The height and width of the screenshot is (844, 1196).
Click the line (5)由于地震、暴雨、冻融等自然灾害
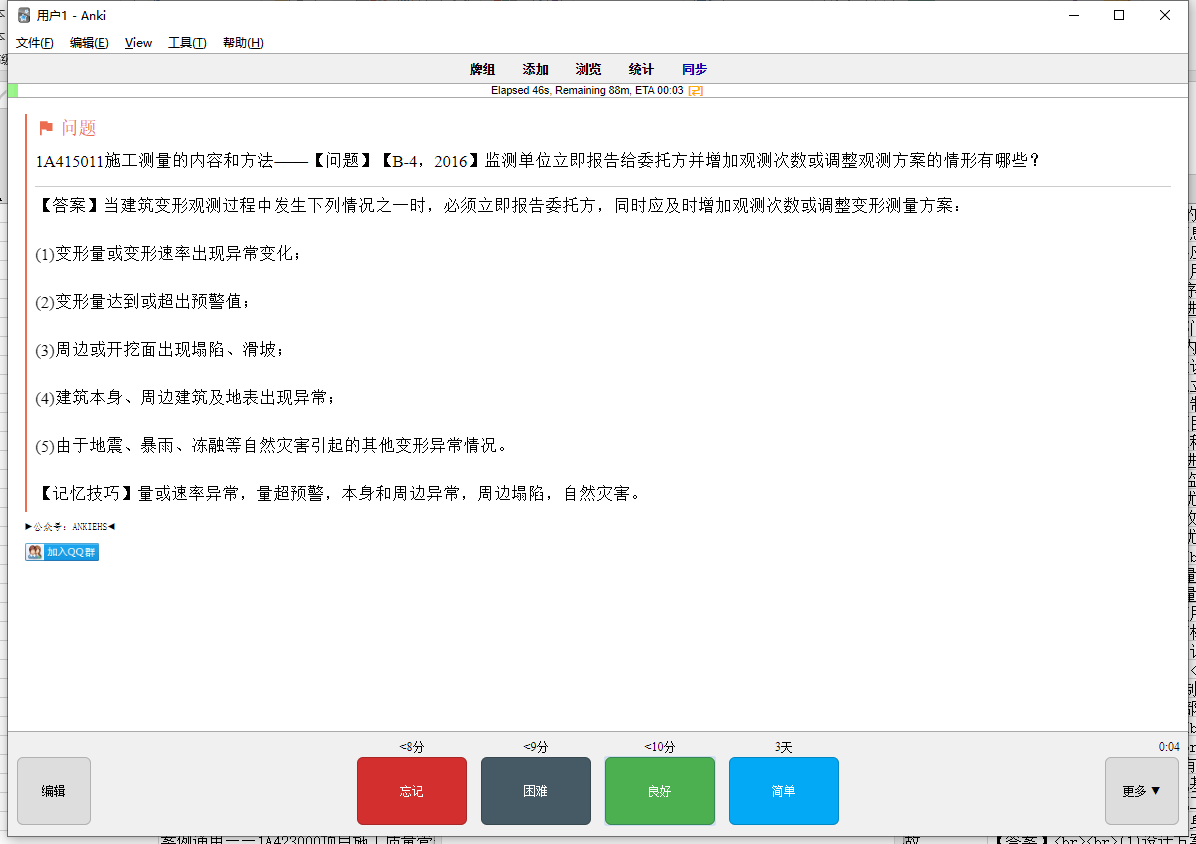[x=272, y=446]
